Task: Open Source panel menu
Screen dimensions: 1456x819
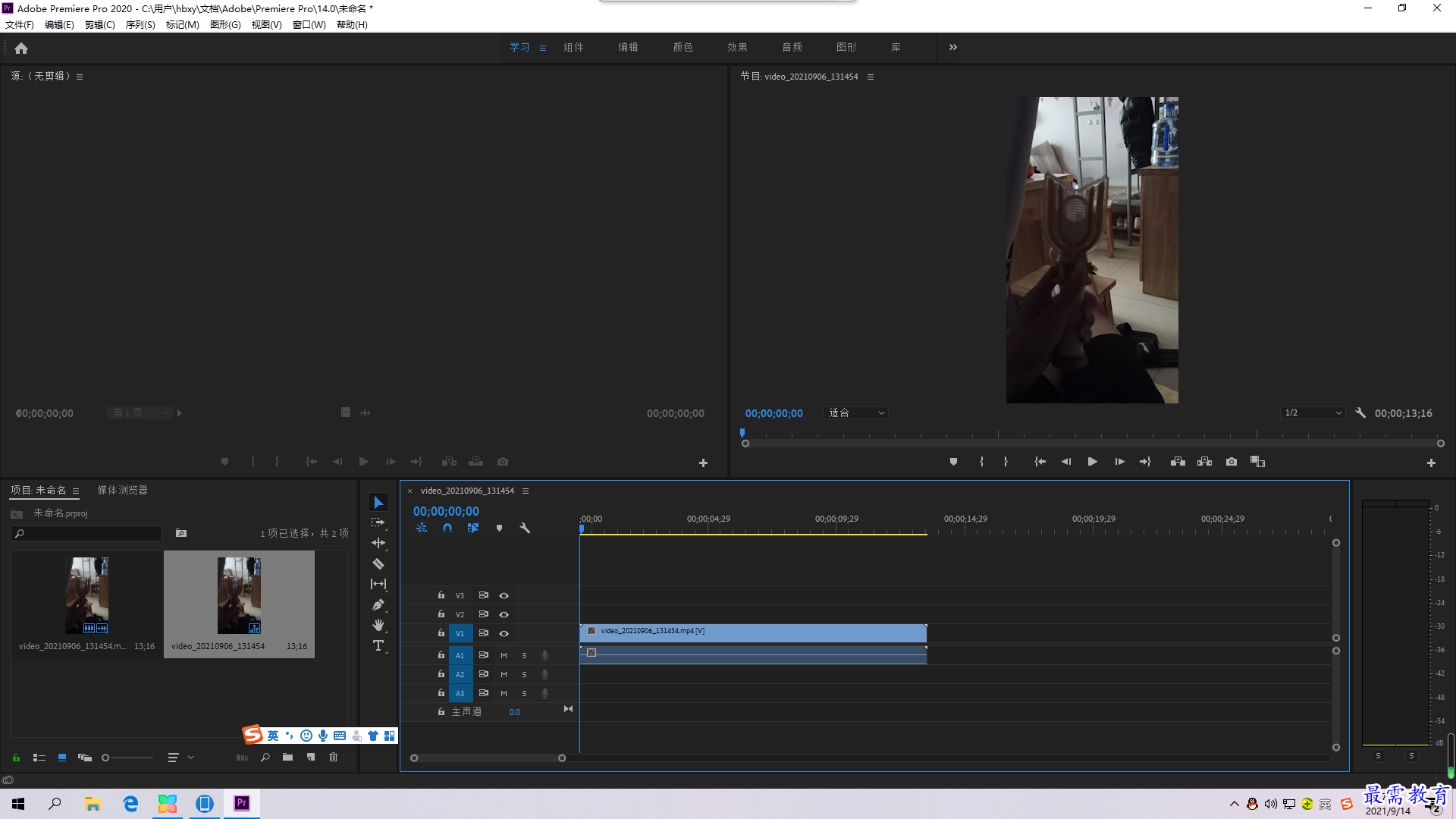Action: click(80, 77)
